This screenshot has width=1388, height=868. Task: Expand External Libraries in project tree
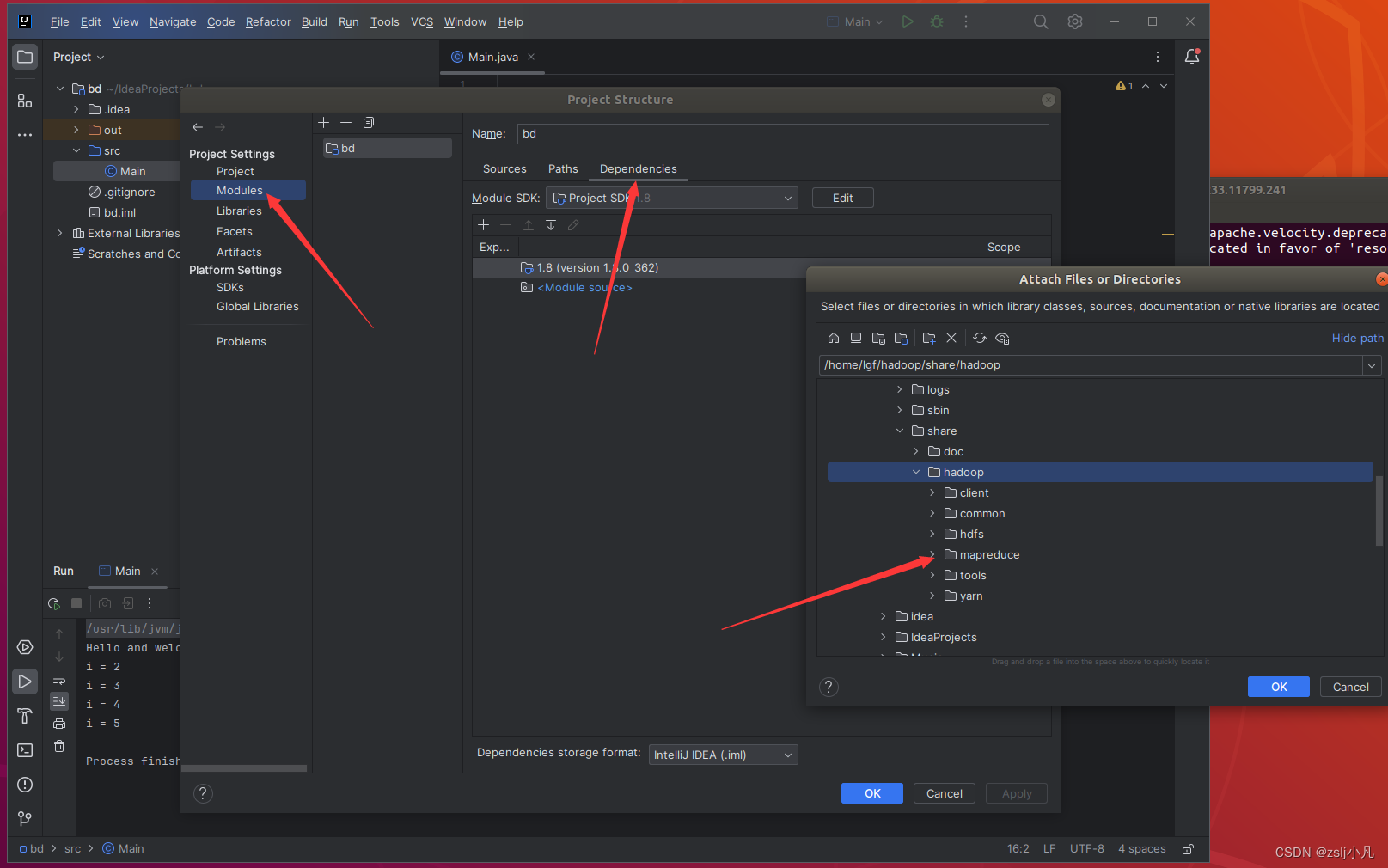59,234
